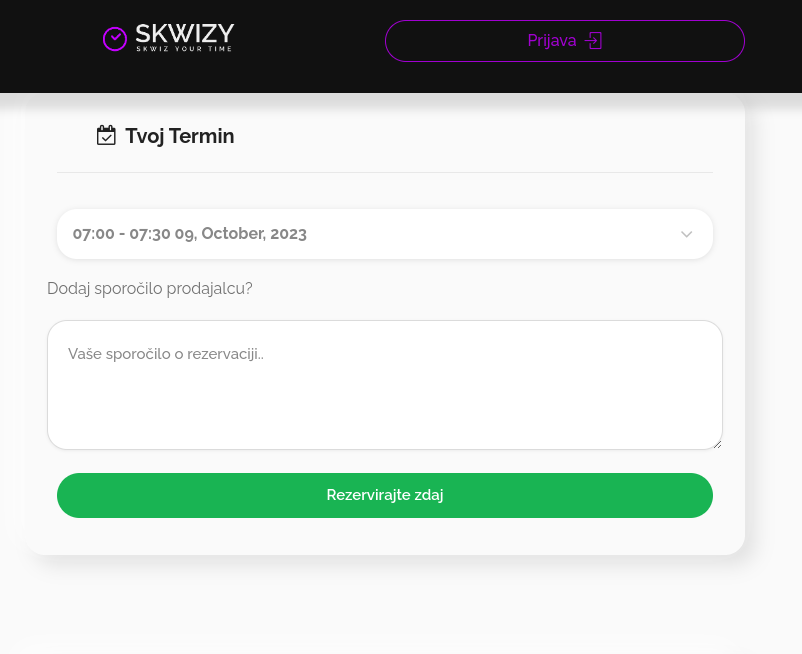Expand the time slot chevron arrow
The height and width of the screenshot is (654, 802).
click(686, 234)
